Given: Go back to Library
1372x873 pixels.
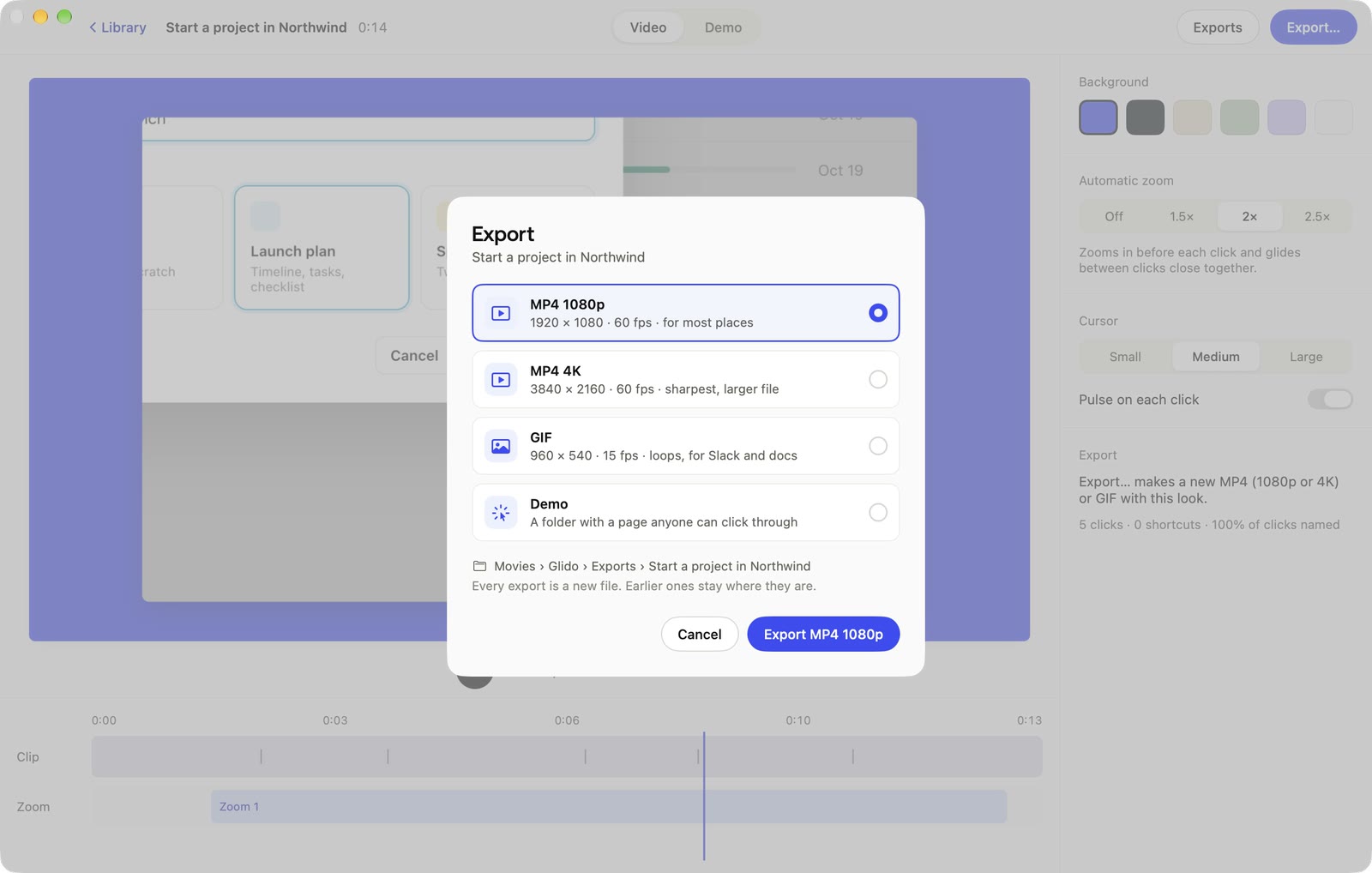Looking at the screenshot, I should [117, 27].
